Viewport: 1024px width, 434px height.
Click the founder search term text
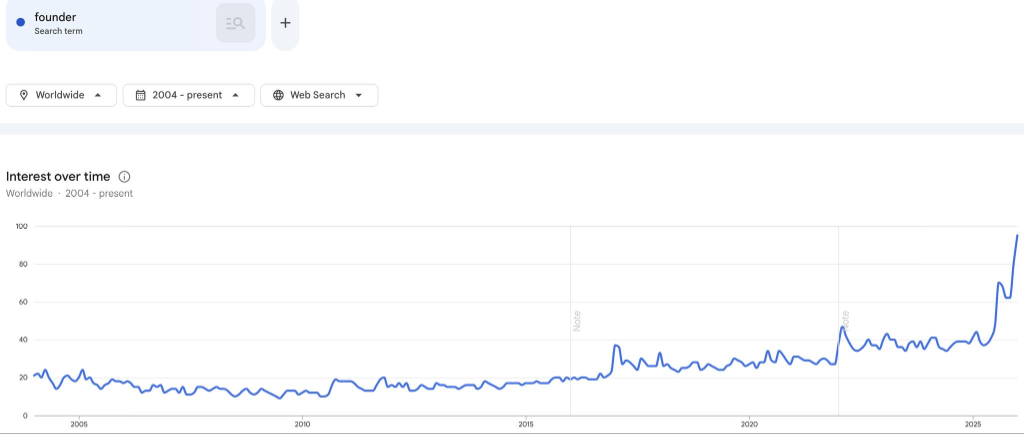pos(55,17)
